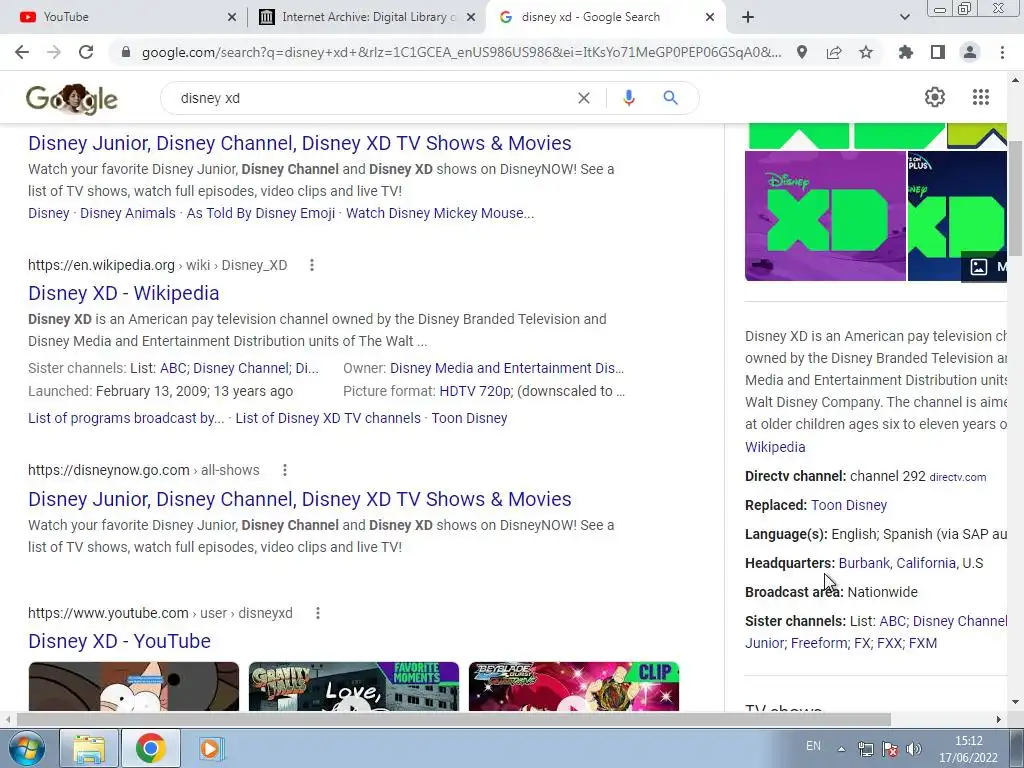1024x768 pixels.
Task: Click the Google doodle logo
Action: [x=72, y=99]
